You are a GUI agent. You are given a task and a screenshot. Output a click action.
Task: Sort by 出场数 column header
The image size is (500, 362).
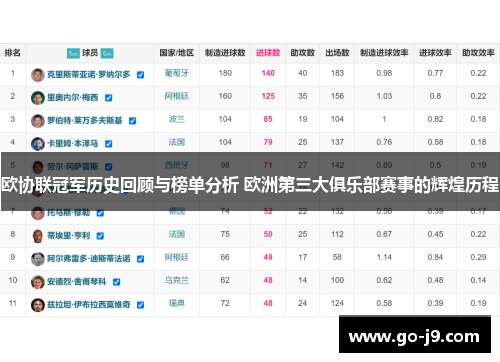(x=337, y=53)
